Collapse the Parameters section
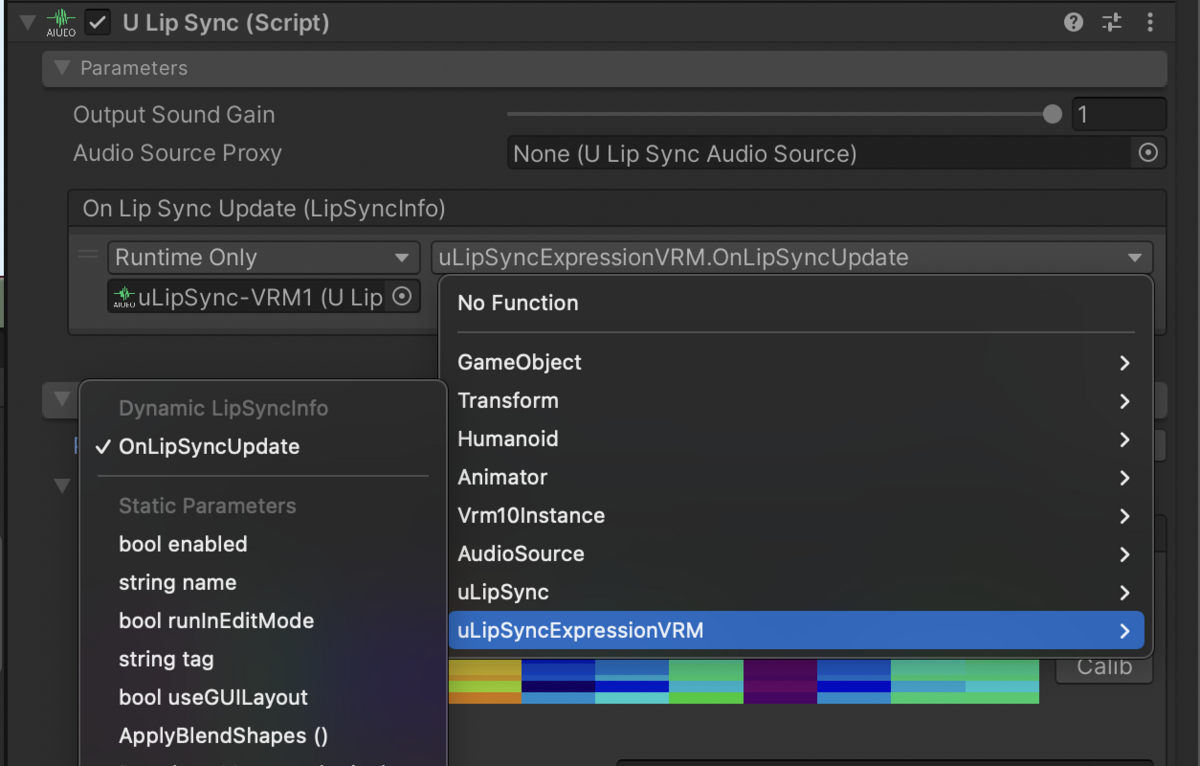 tap(62, 68)
